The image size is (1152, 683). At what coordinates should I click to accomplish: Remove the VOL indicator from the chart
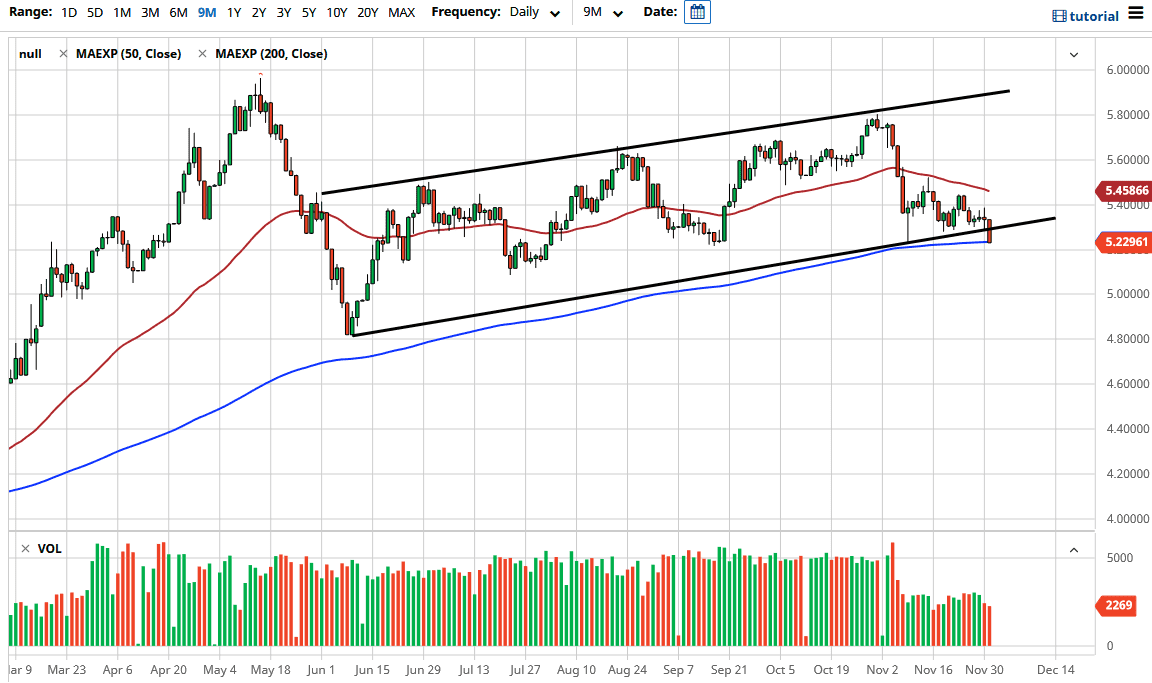coord(23,548)
